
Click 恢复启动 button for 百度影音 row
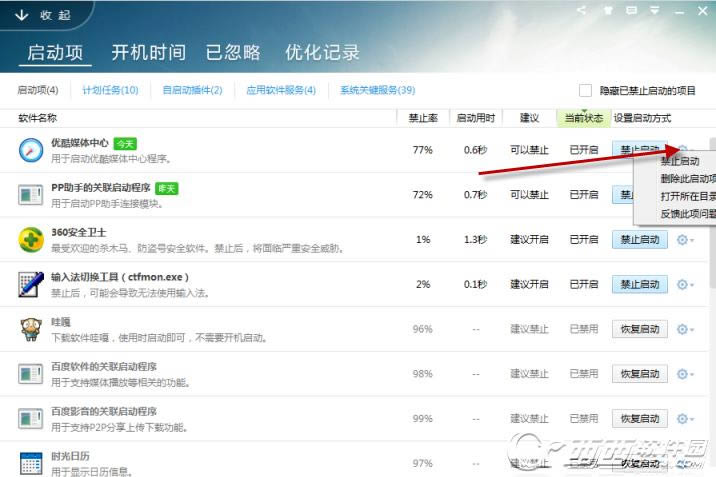point(640,418)
